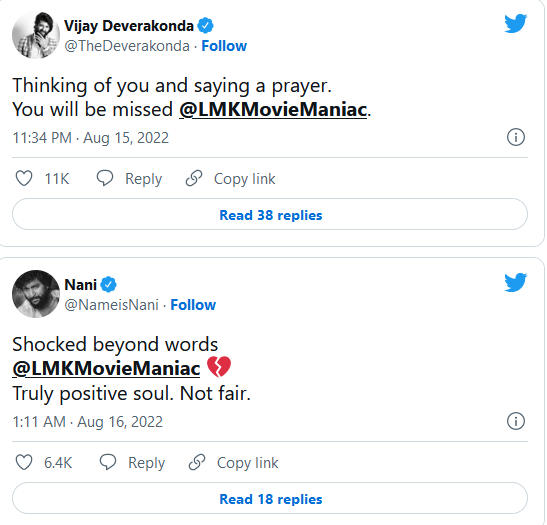The image size is (547, 525).
Task: Follow @NameisNani
Action: 193,305
